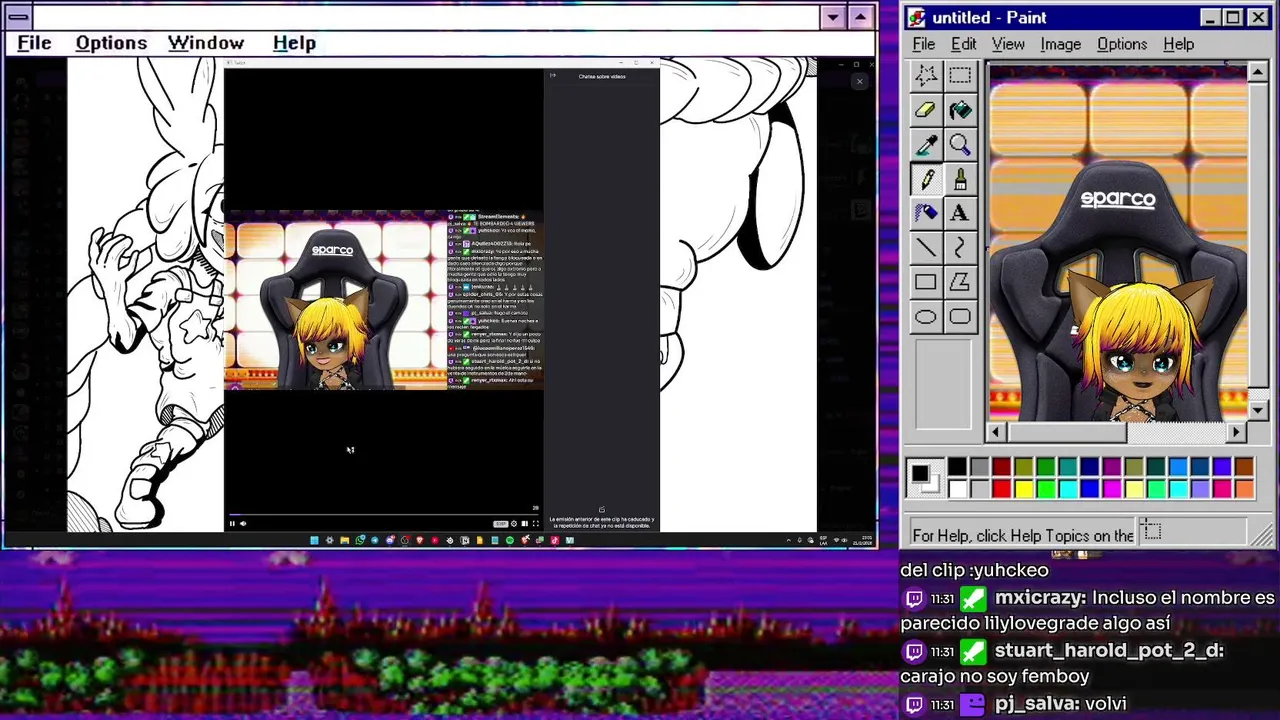Pick lime green in the Paint palette
This screenshot has height=720, width=1280.
coord(1046,489)
